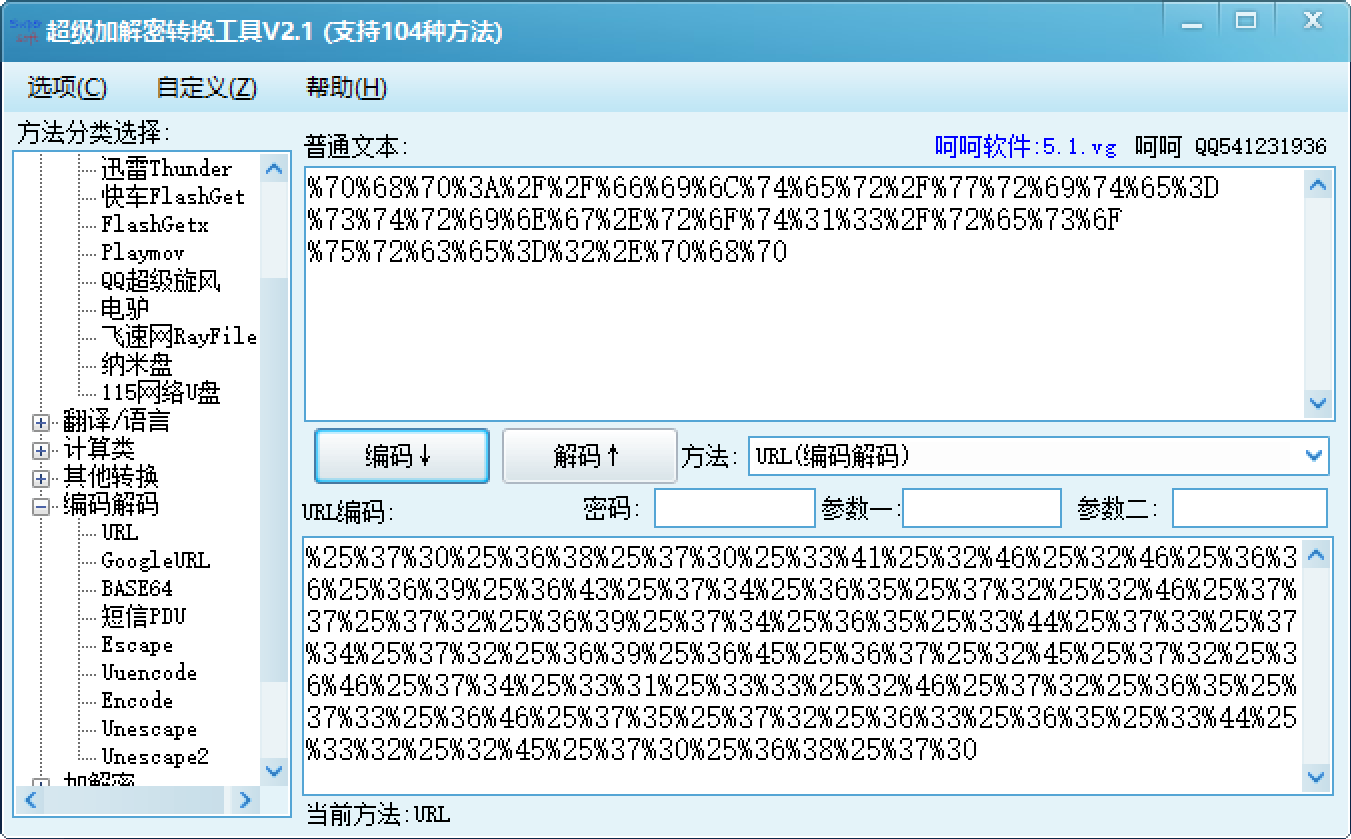Collapse the 编码解码 tree category
The height and width of the screenshot is (839, 1351).
tap(41, 506)
